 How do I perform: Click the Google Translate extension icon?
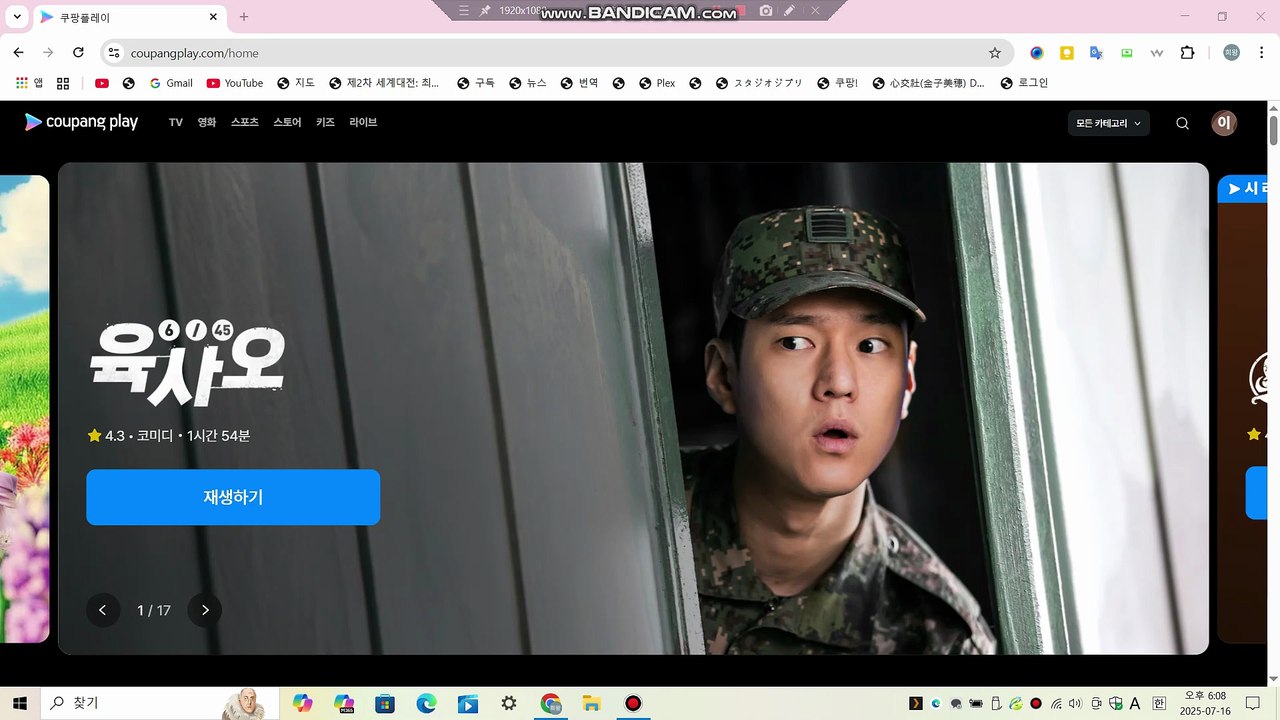[x=1097, y=53]
